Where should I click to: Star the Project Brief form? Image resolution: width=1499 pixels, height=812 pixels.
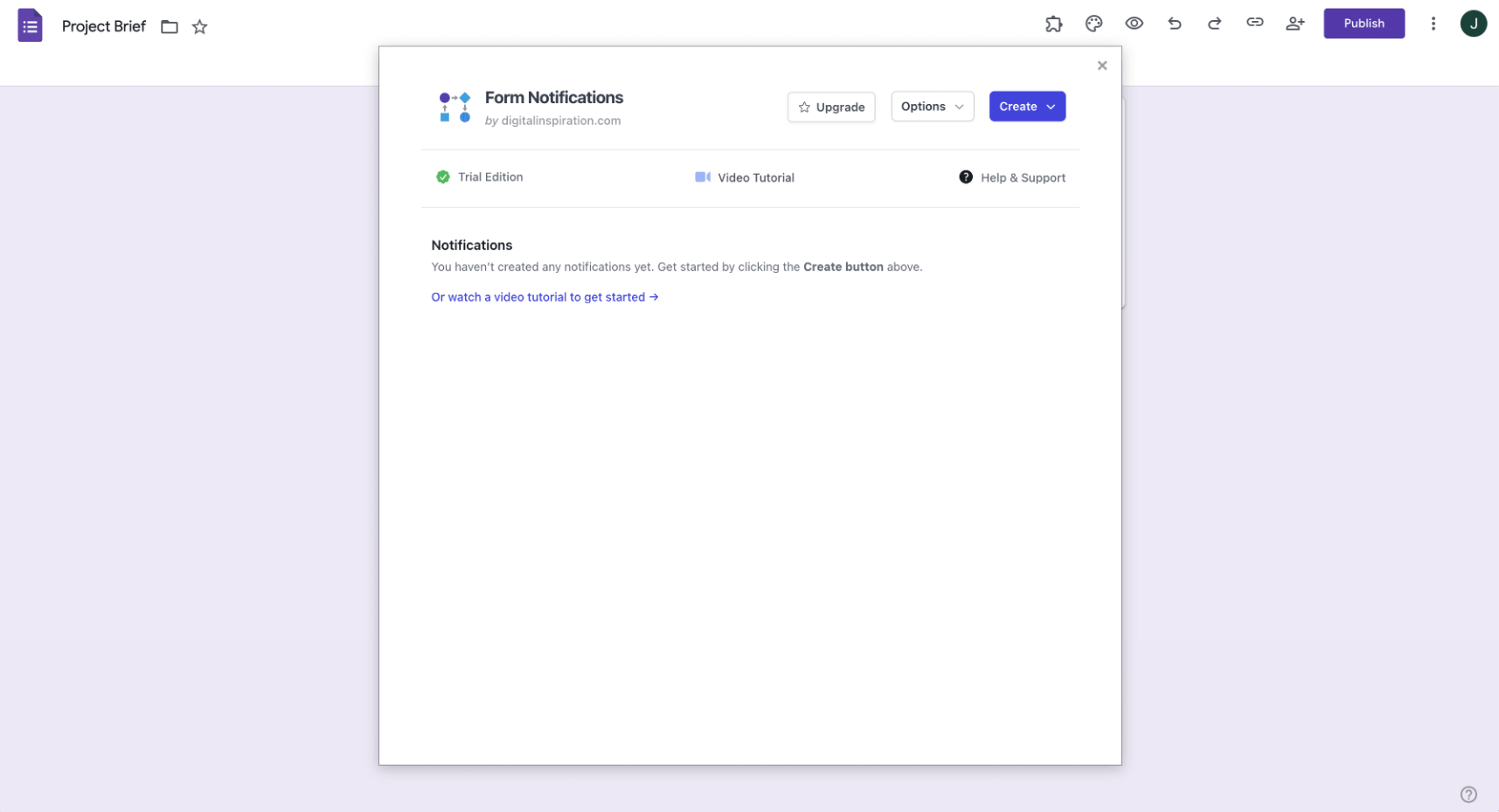(x=200, y=27)
